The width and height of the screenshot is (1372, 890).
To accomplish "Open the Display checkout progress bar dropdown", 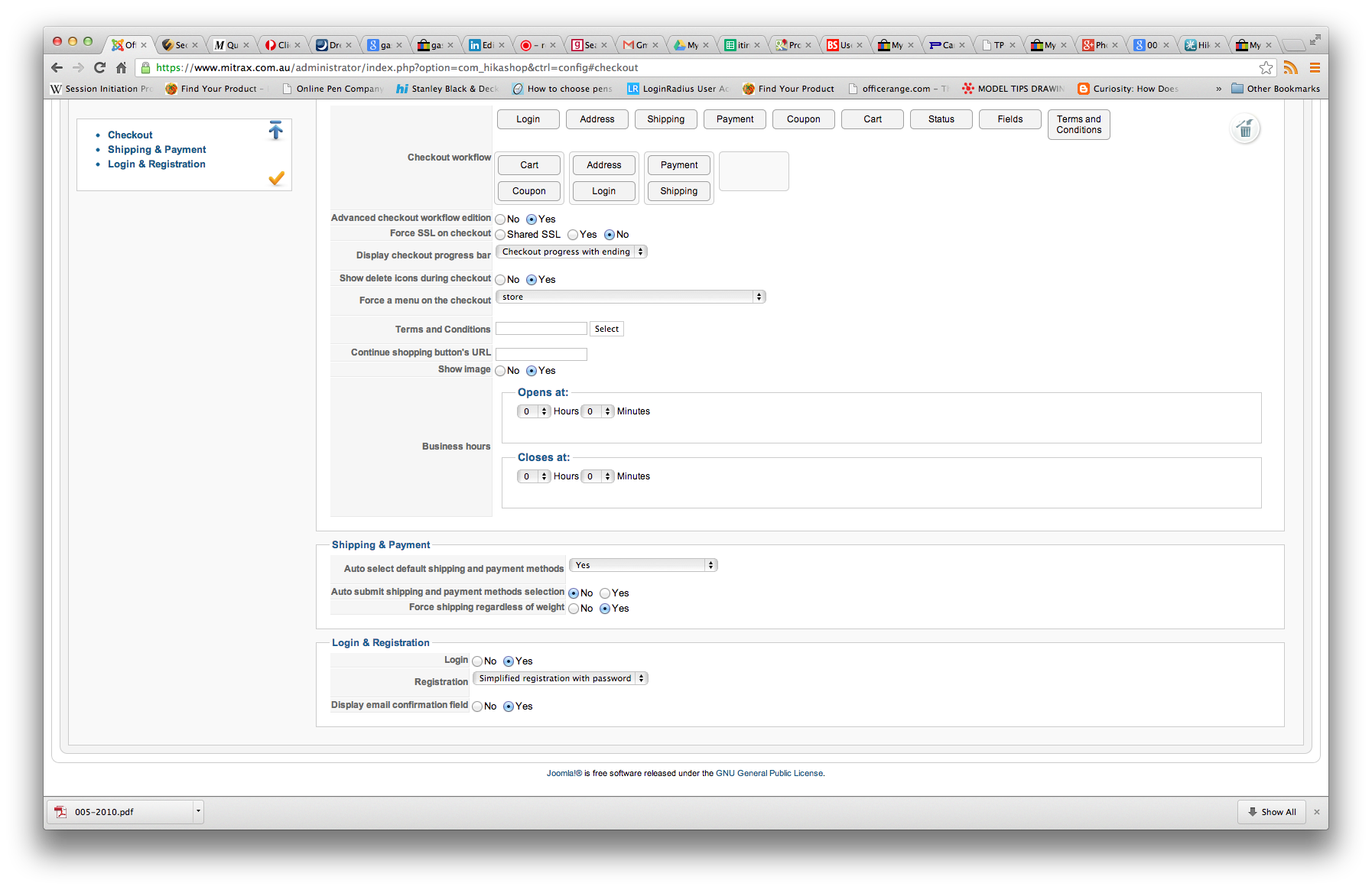I will [x=571, y=252].
